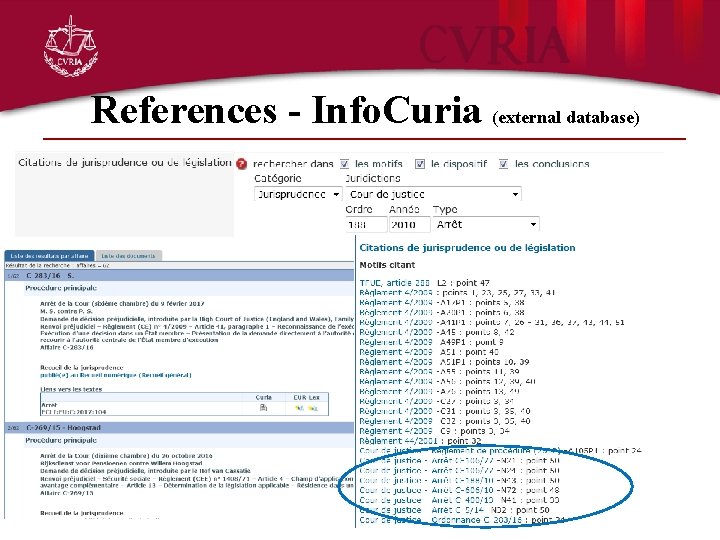This screenshot has width=720, height=540.
Task: Follow the 'publié(e) au Recueil numérique' link
Action: click(x=116, y=375)
